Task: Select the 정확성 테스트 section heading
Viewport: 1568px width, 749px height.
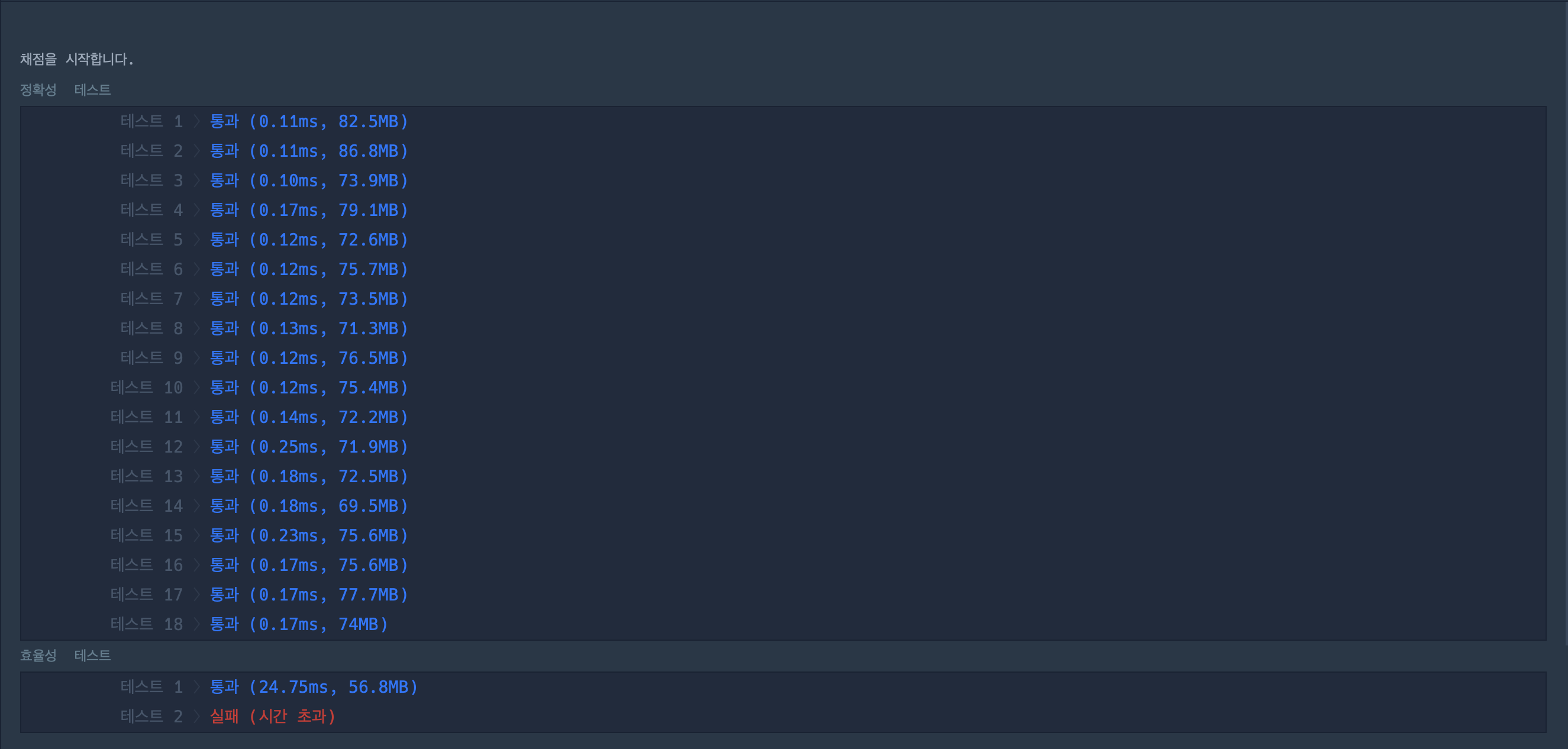Action: pos(65,90)
